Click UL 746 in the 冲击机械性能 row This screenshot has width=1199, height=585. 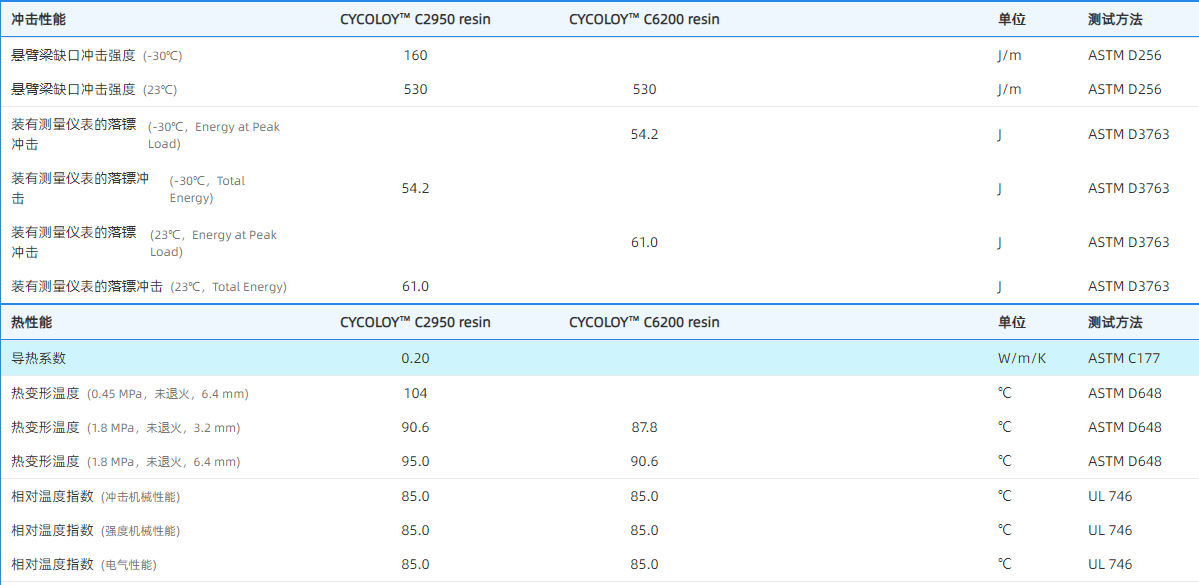tap(1110, 497)
